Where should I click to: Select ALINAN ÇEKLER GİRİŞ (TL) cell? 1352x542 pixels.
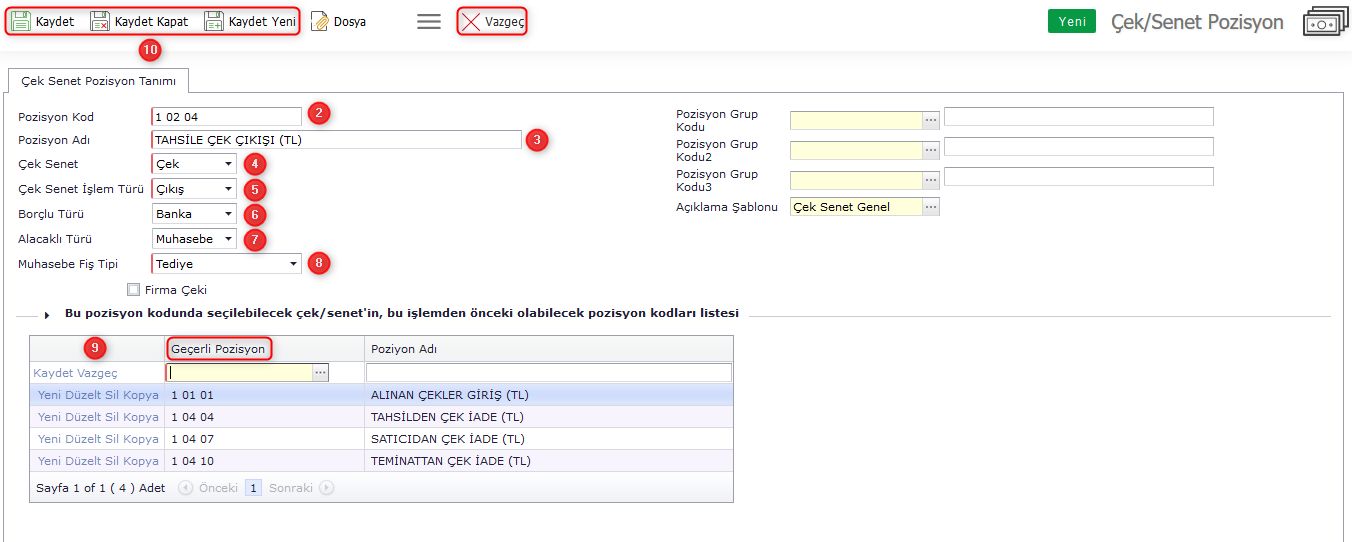[x=548, y=395]
